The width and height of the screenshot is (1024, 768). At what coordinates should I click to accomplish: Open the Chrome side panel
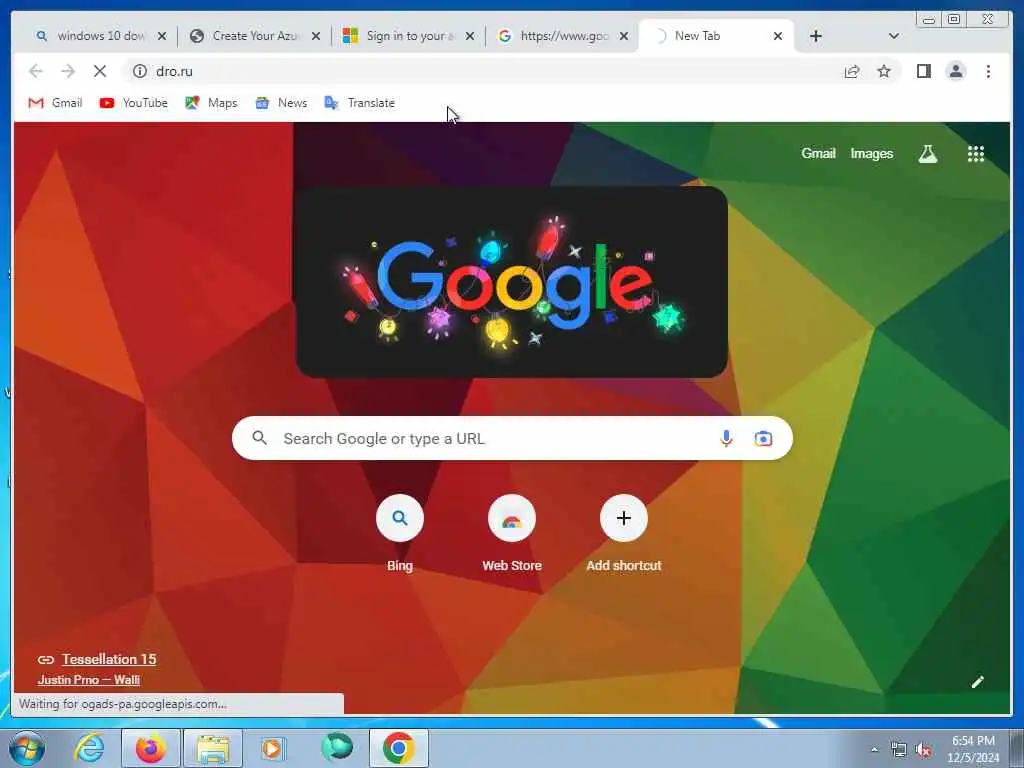923,71
